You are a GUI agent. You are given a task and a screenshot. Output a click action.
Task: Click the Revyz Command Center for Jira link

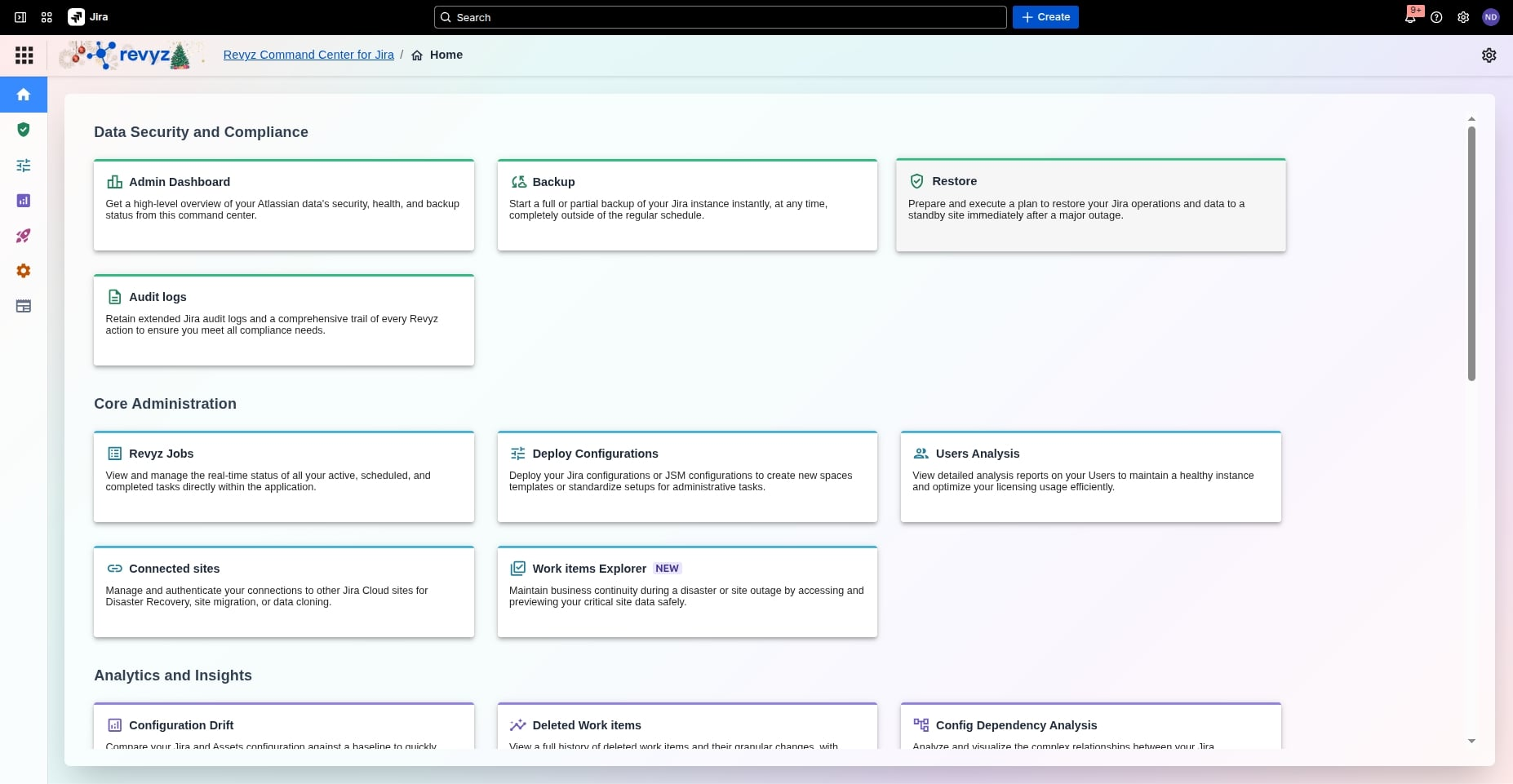coord(308,55)
